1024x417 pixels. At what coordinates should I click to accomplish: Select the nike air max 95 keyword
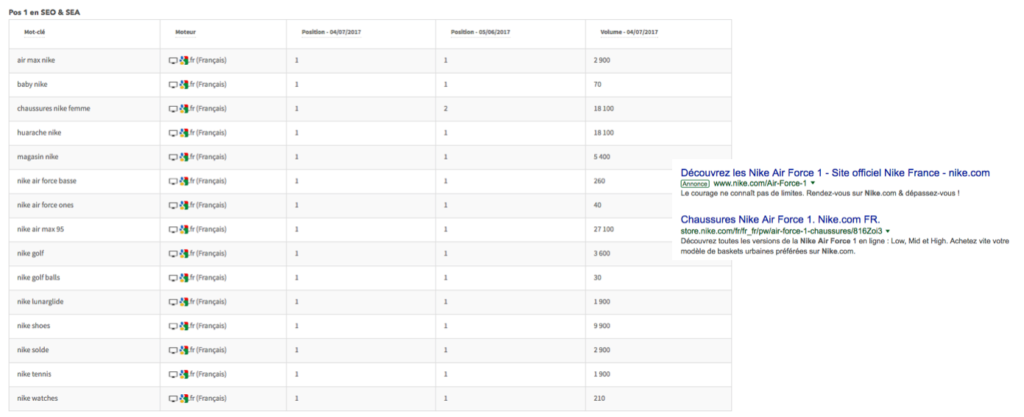tap(40, 229)
